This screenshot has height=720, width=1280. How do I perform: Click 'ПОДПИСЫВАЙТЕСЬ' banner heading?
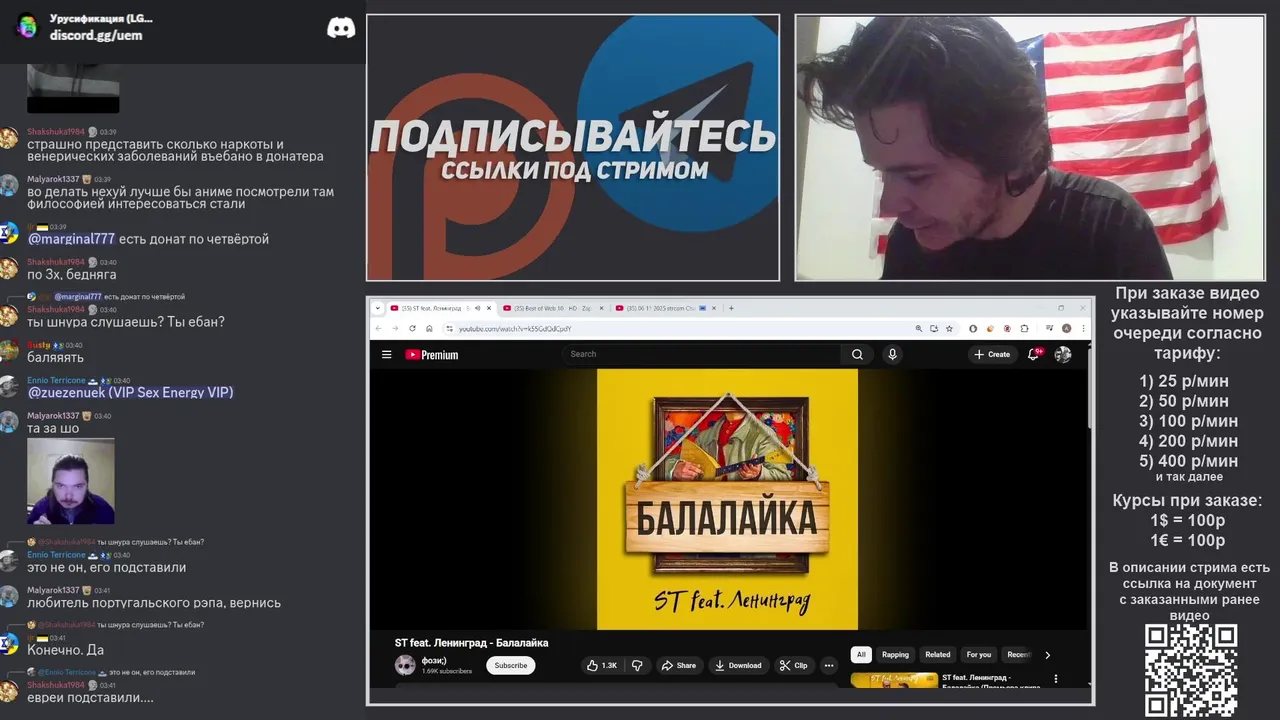coord(573,137)
